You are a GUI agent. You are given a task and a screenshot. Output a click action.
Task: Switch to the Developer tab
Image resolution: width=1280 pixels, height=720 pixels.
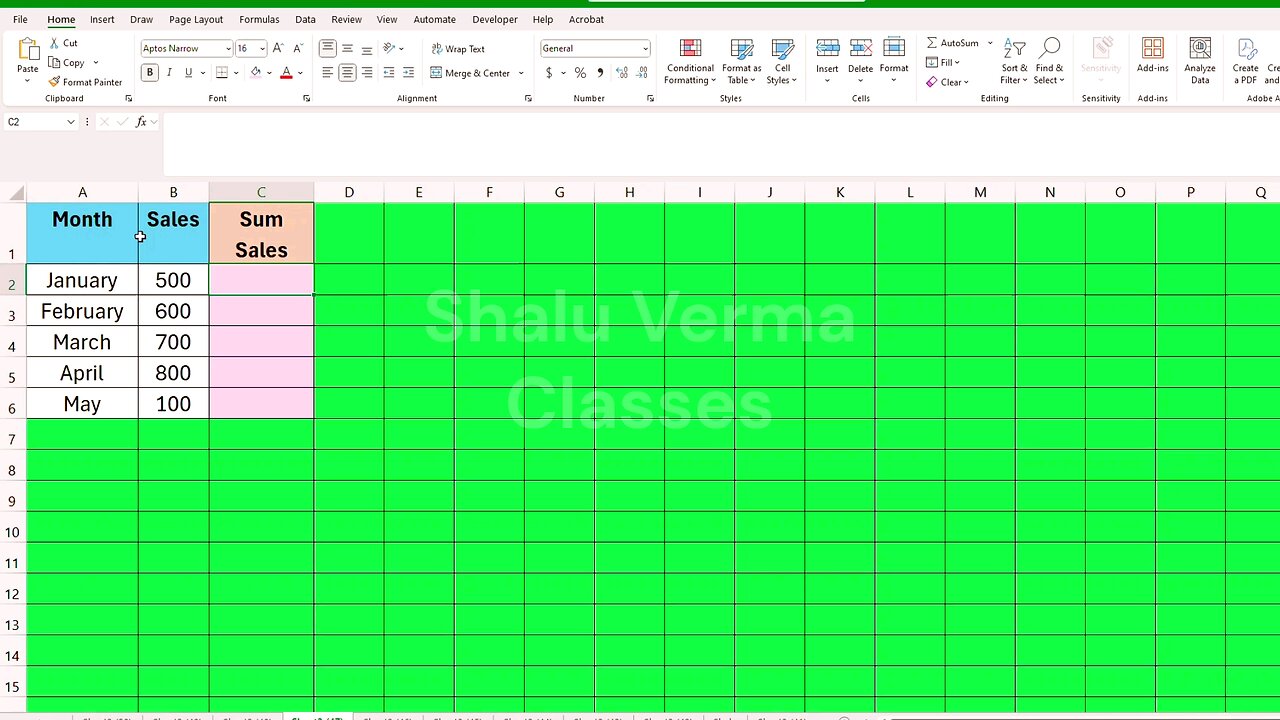click(495, 19)
